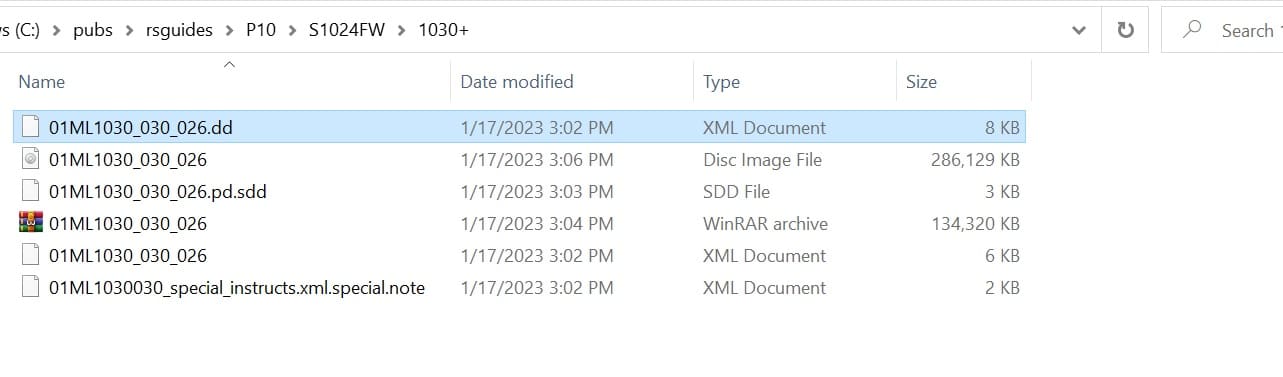Expand the chevron after rsguides in breadcrumb

pyautogui.click(x=229, y=30)
